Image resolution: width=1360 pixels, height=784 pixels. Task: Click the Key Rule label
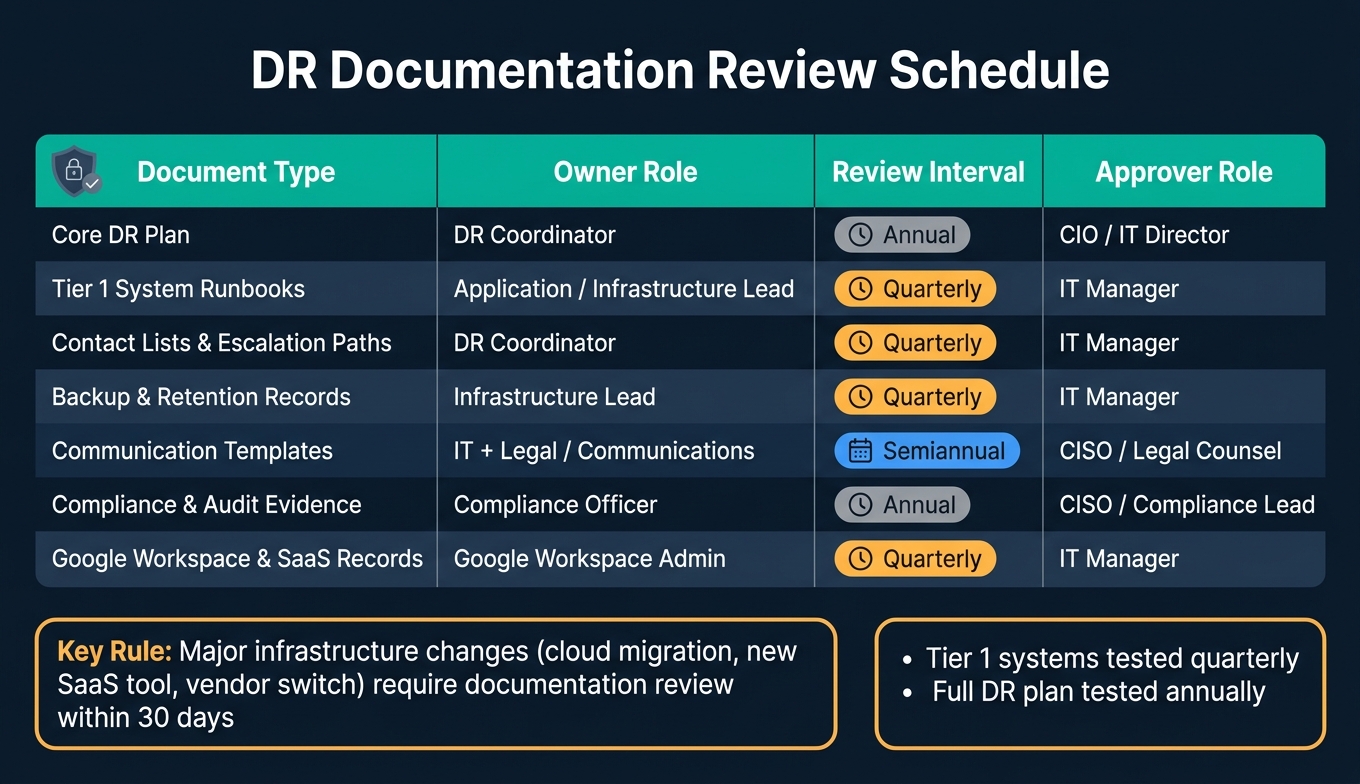point(115,652)
